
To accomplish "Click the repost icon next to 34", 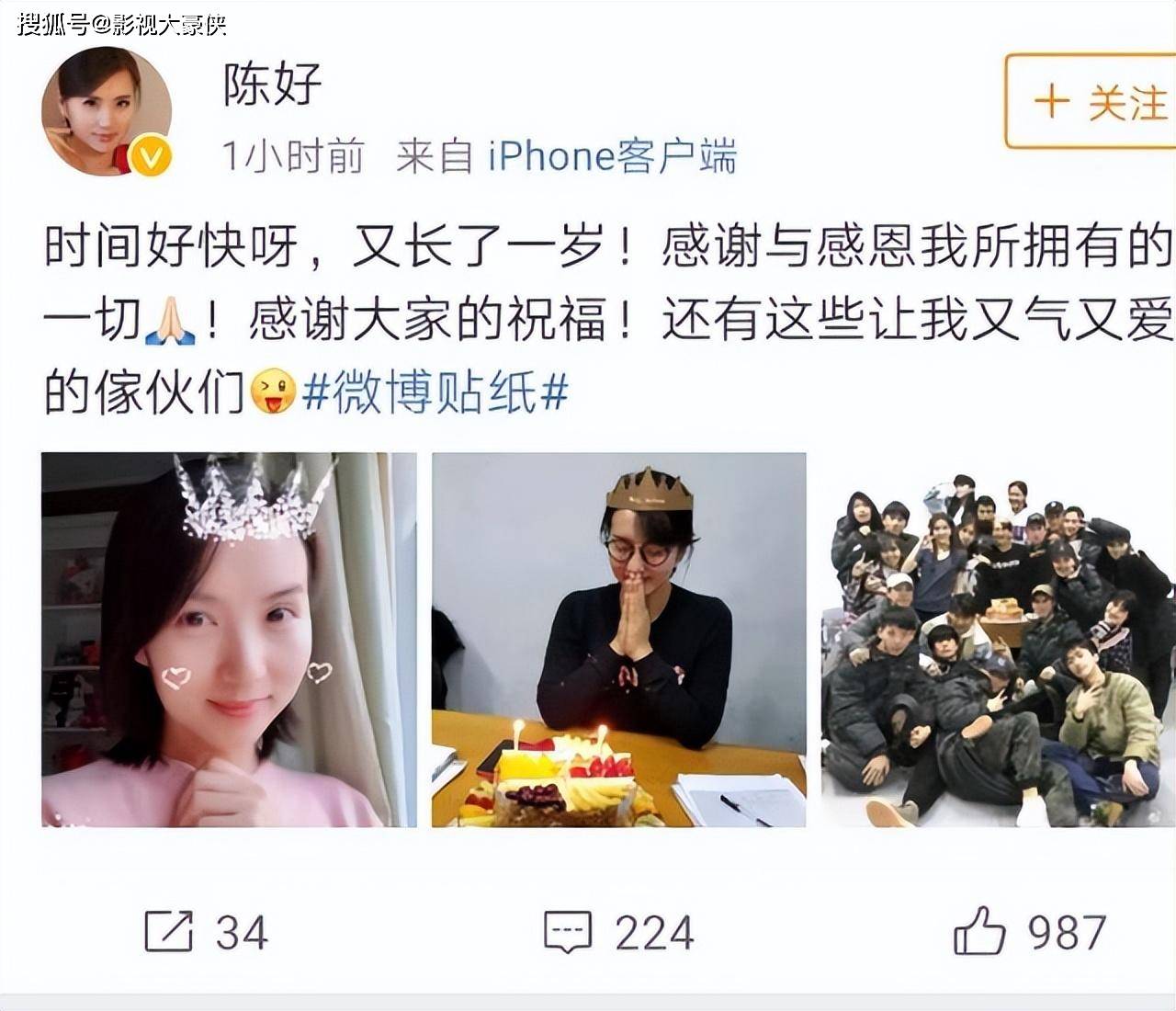I will click(169, 931).
